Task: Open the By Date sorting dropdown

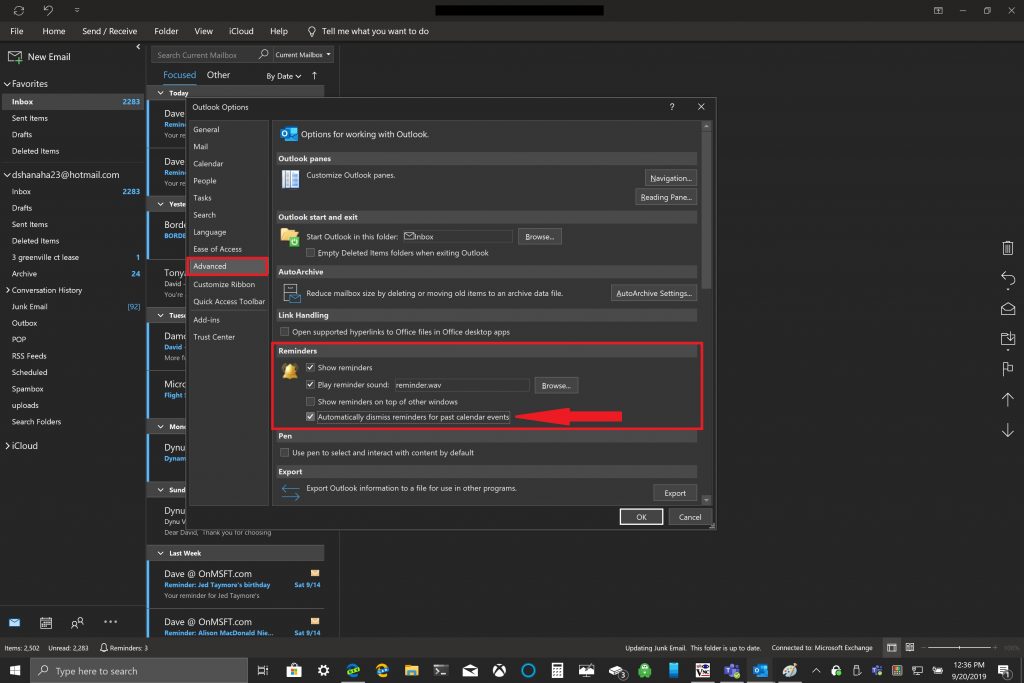Action: [285, 75]
